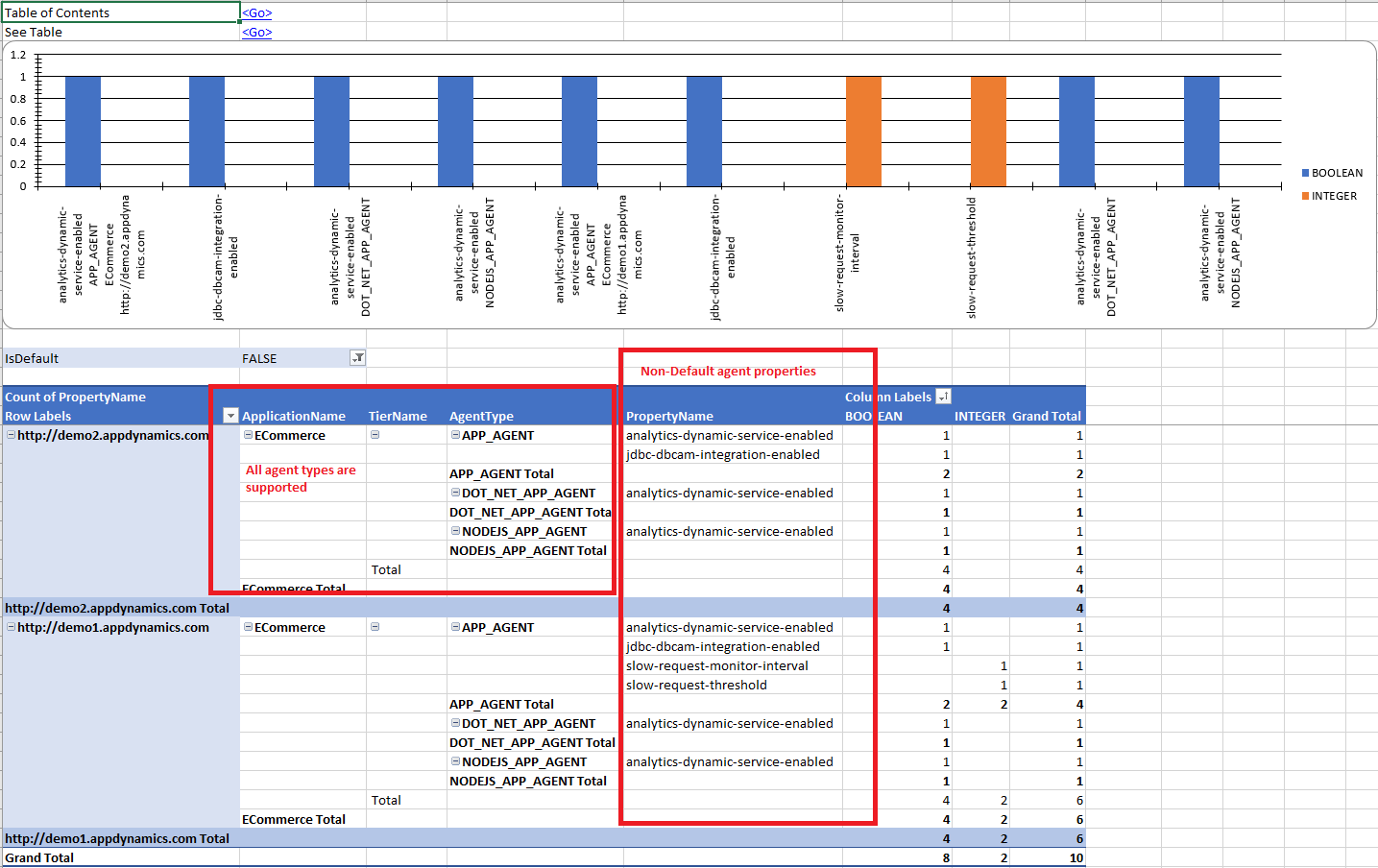Open the Column Labels sort filter button
1378x868 pixels.
pos(943,397)
